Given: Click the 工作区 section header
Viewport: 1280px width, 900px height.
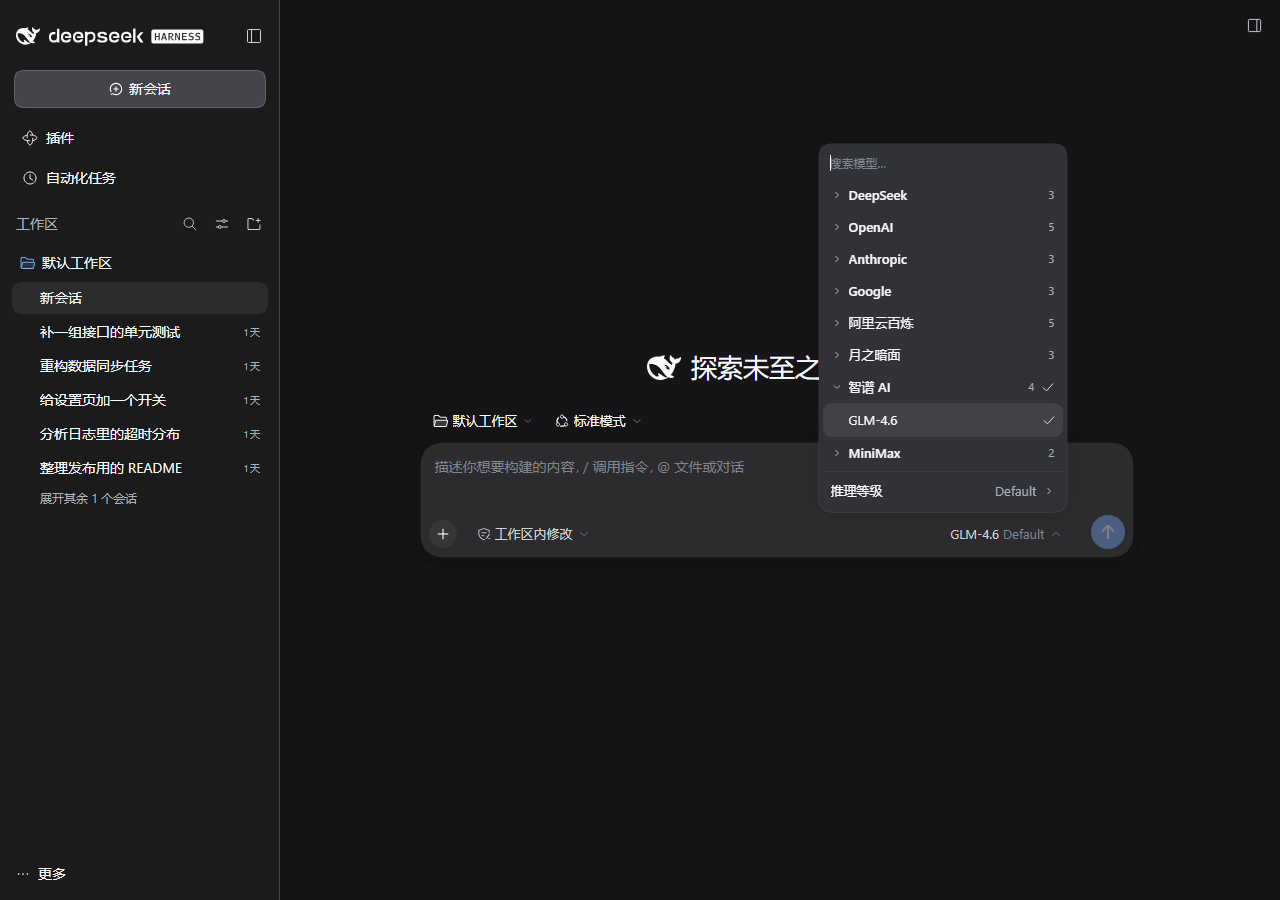Looking at the screenshot, I should coord(37,224).
